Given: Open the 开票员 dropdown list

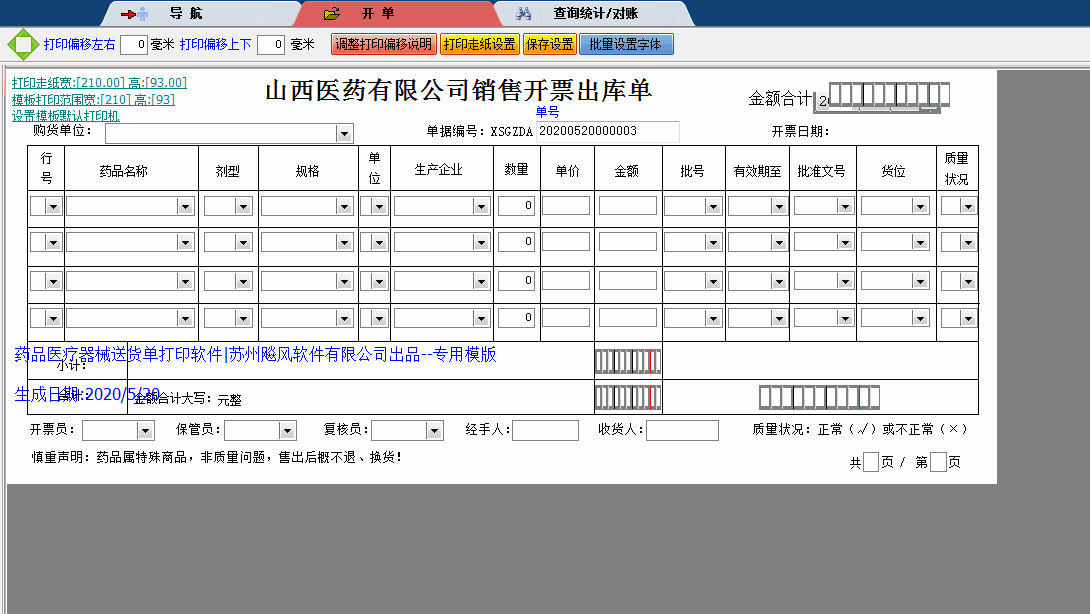Looking at the screenshot, I should [145, 431].
